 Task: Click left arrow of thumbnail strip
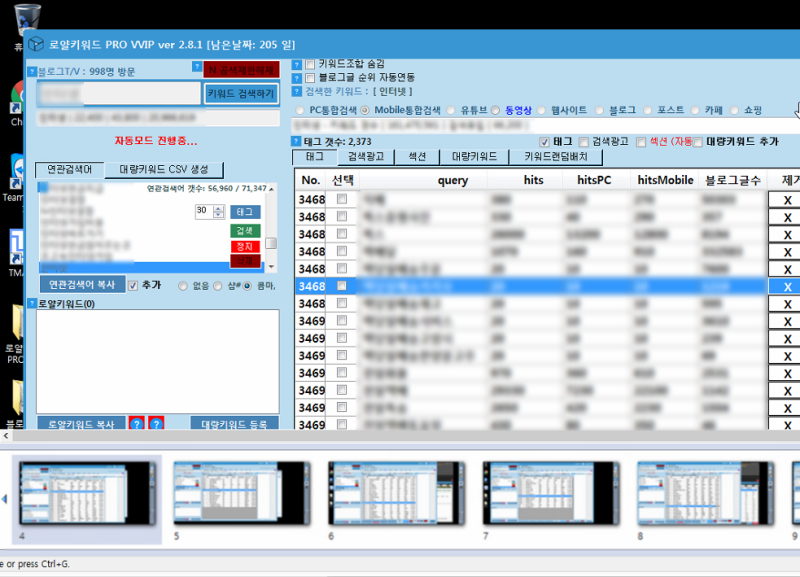pos(5,499)
